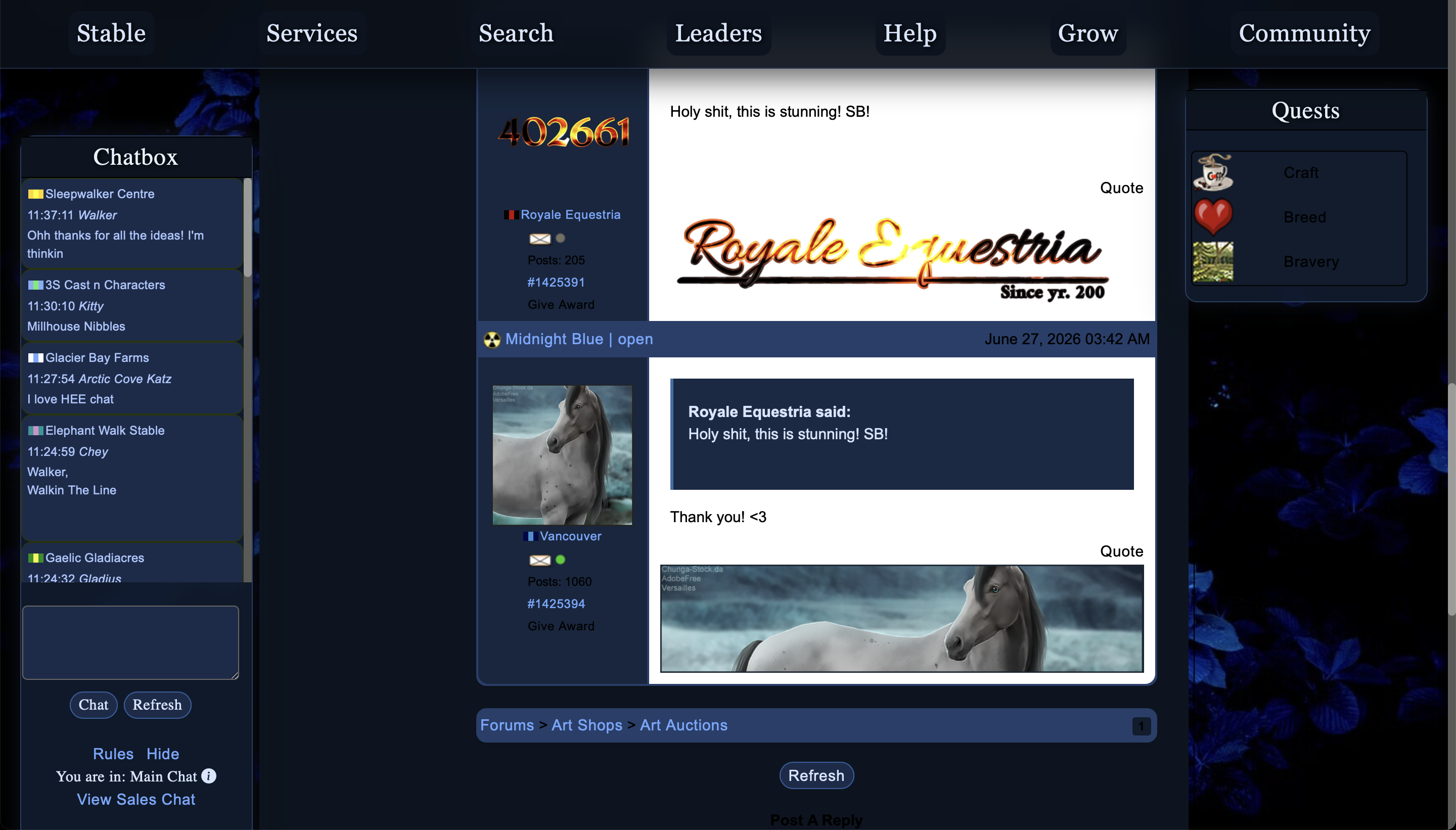Click the flag beside Sleepwalker Centre

pos(35,194)
